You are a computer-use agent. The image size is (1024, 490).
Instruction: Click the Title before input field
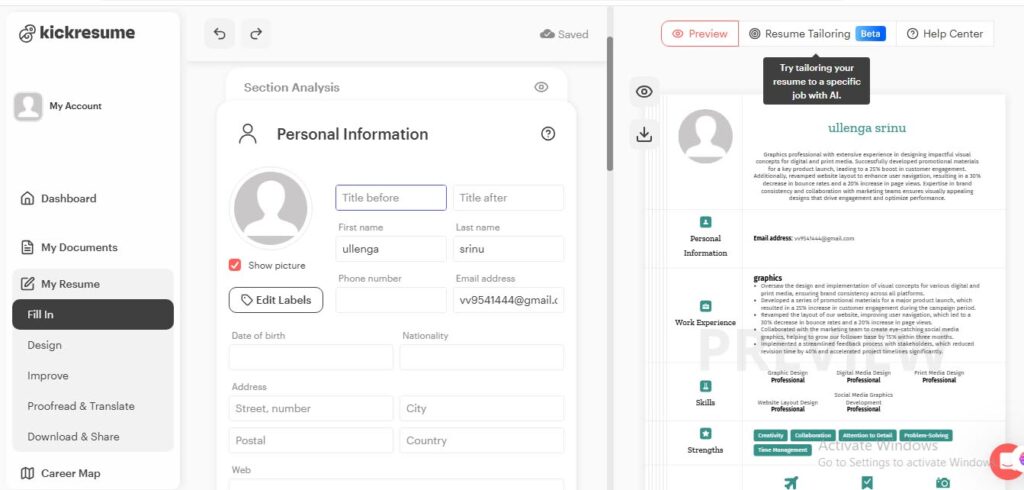click(390, 198)
